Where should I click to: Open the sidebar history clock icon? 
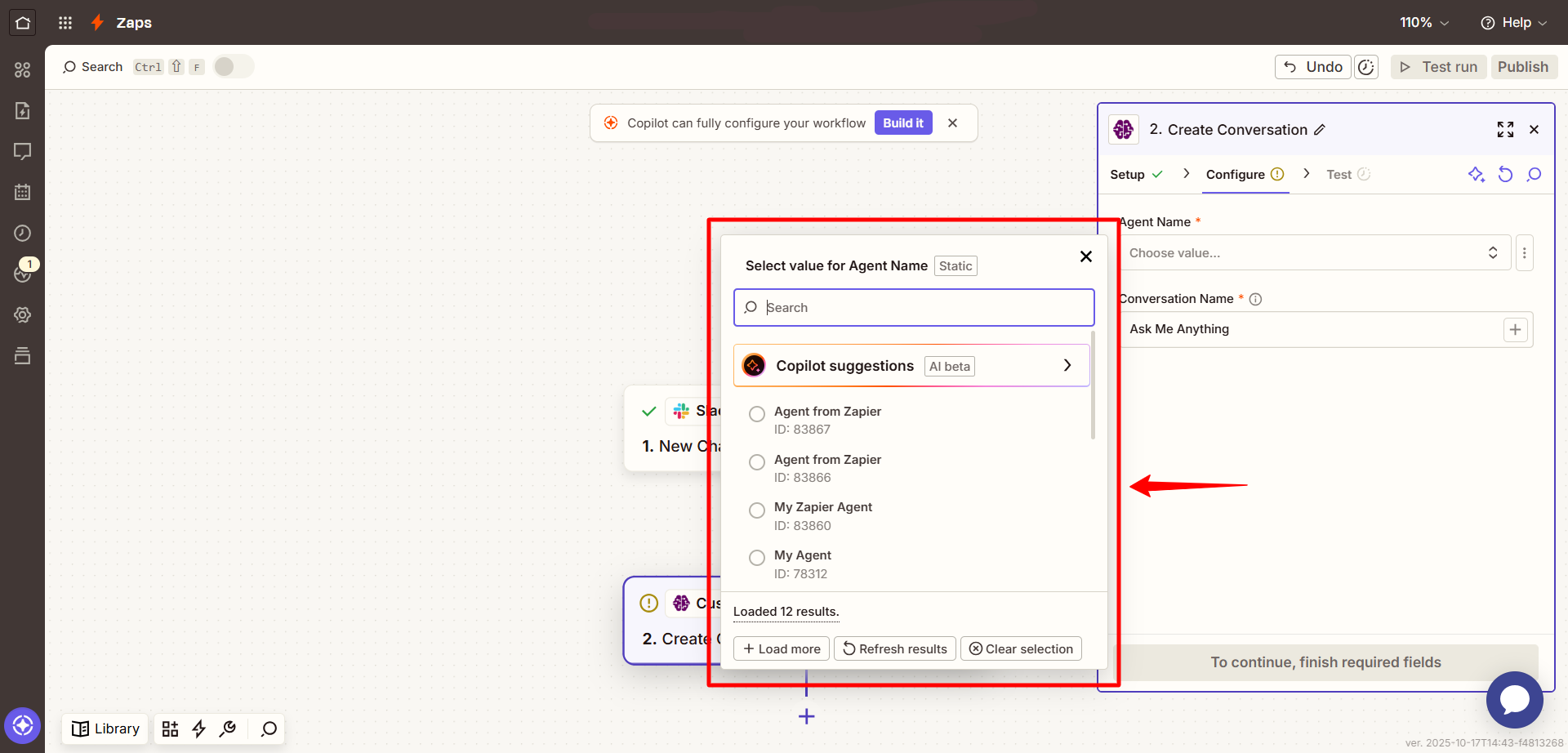(22, 234)
